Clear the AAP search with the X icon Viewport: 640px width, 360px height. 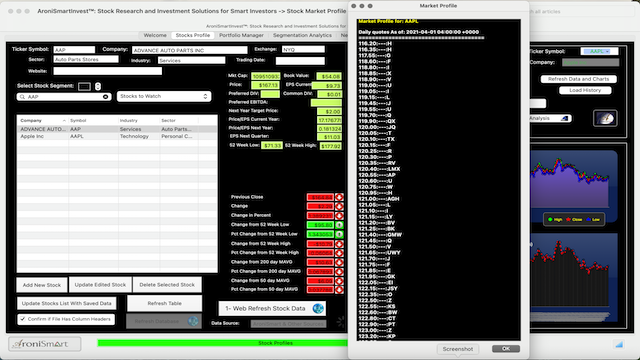coord(105,97)
